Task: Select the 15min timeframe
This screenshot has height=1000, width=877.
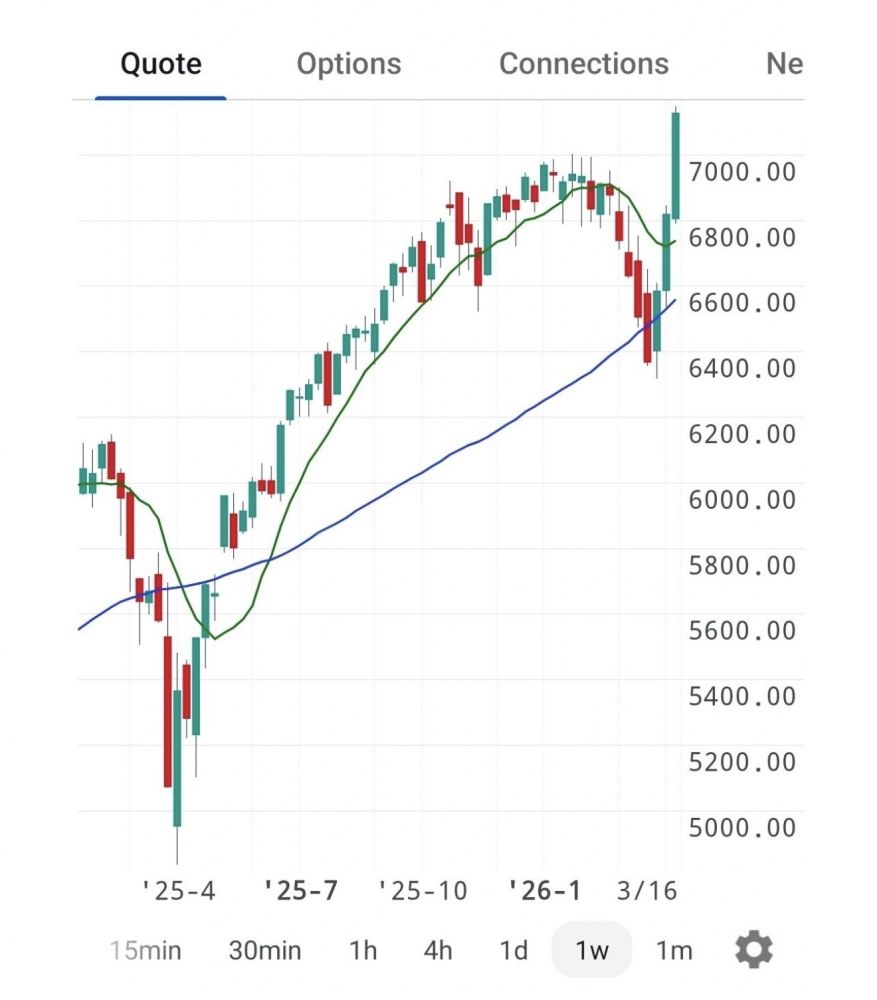Action: pyautogui.click(x=145, y=950)
